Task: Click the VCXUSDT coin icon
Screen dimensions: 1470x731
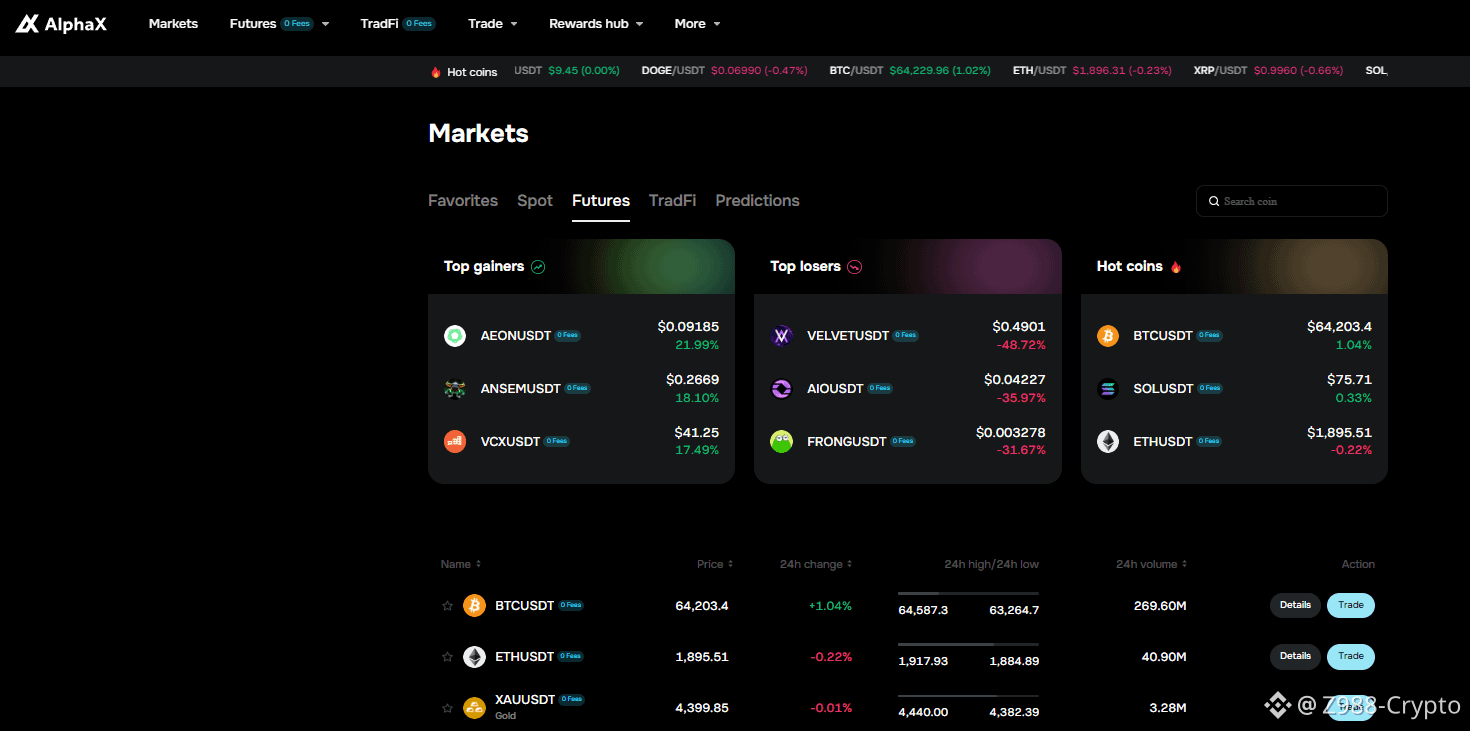Action: (455, 441)
